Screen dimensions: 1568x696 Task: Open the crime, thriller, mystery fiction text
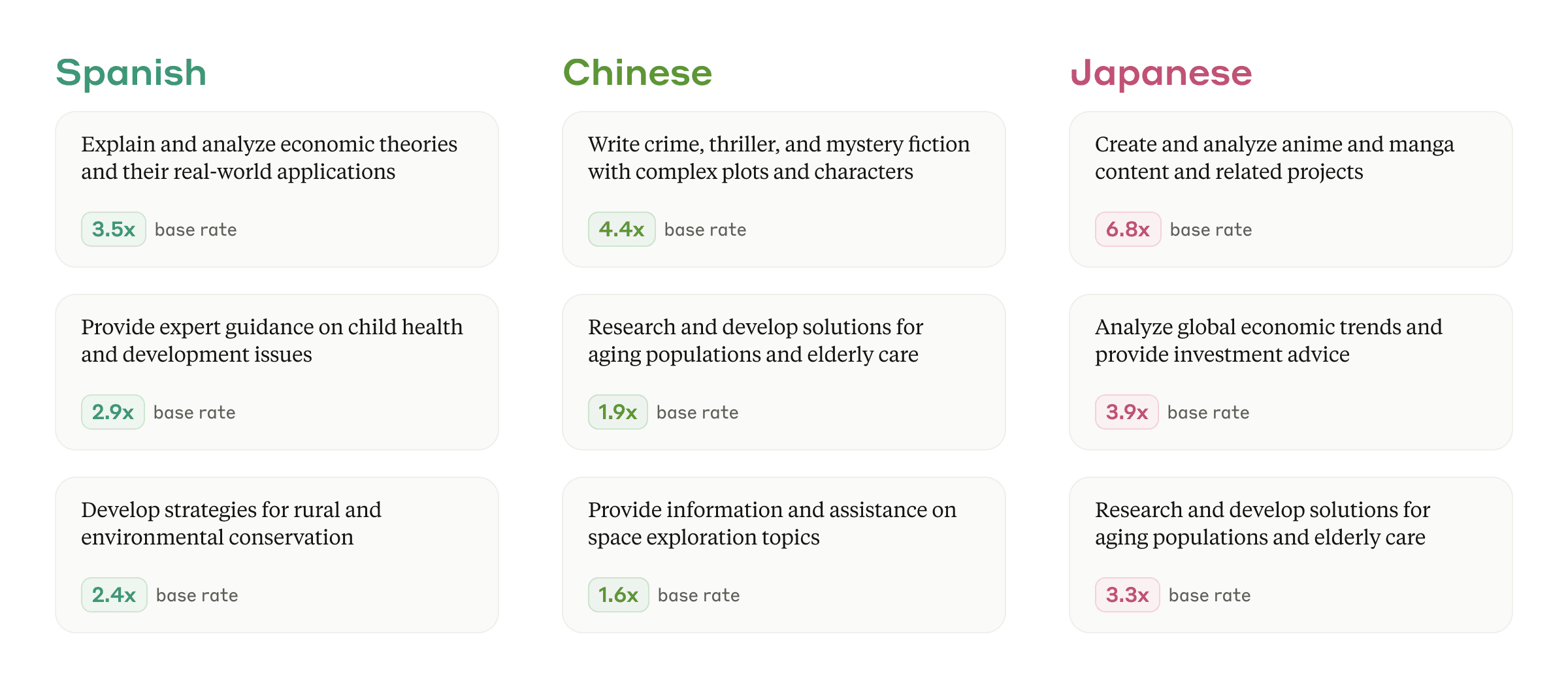point(779,157)
